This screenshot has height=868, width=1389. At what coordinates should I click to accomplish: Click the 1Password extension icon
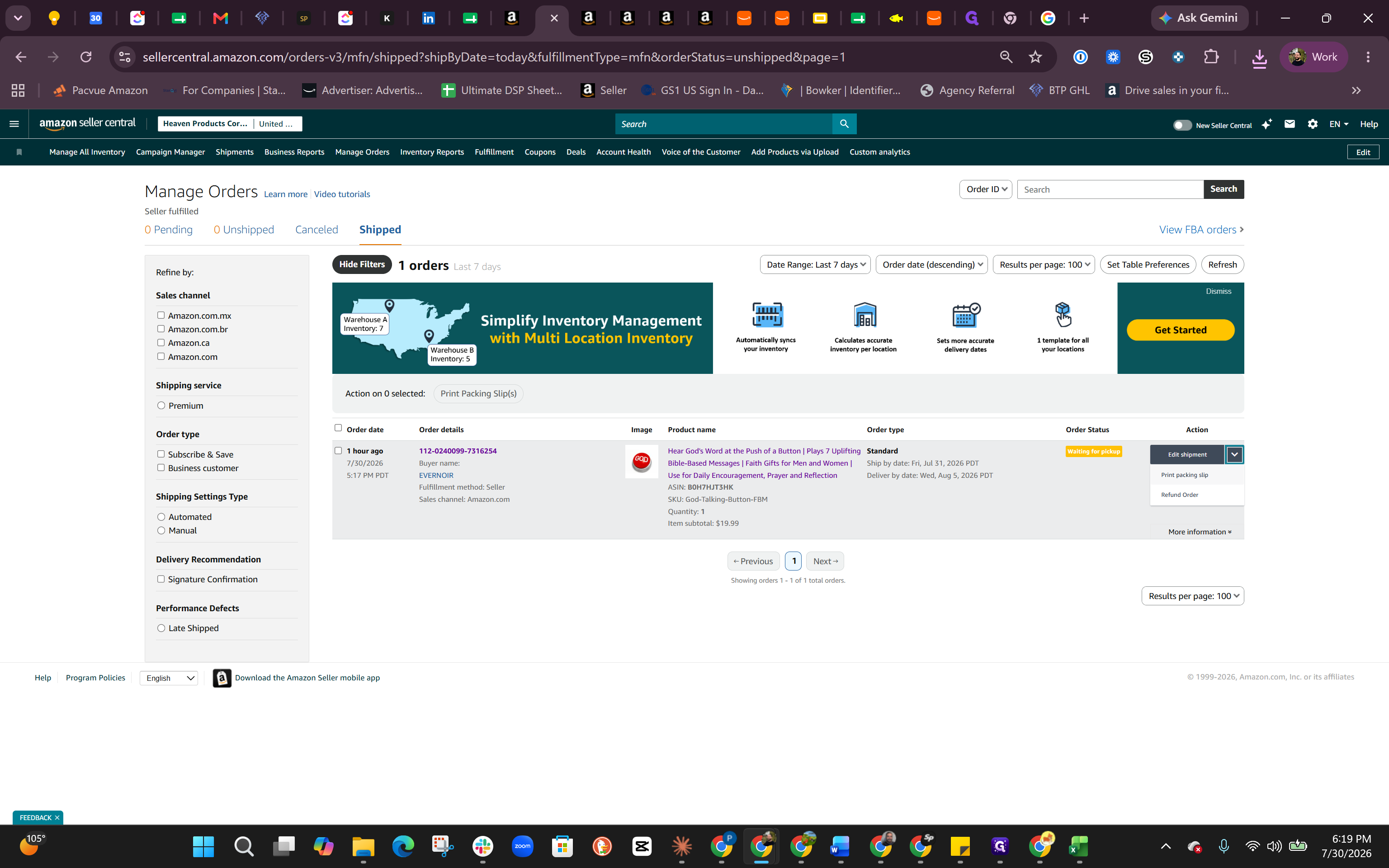click(x=1081, y=57)
